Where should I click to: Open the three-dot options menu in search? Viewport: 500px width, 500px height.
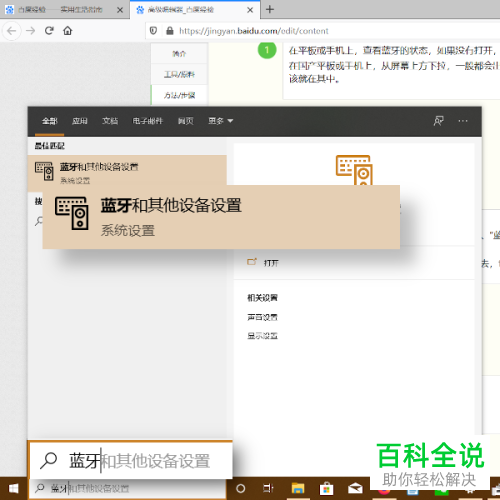coord(463,121)
